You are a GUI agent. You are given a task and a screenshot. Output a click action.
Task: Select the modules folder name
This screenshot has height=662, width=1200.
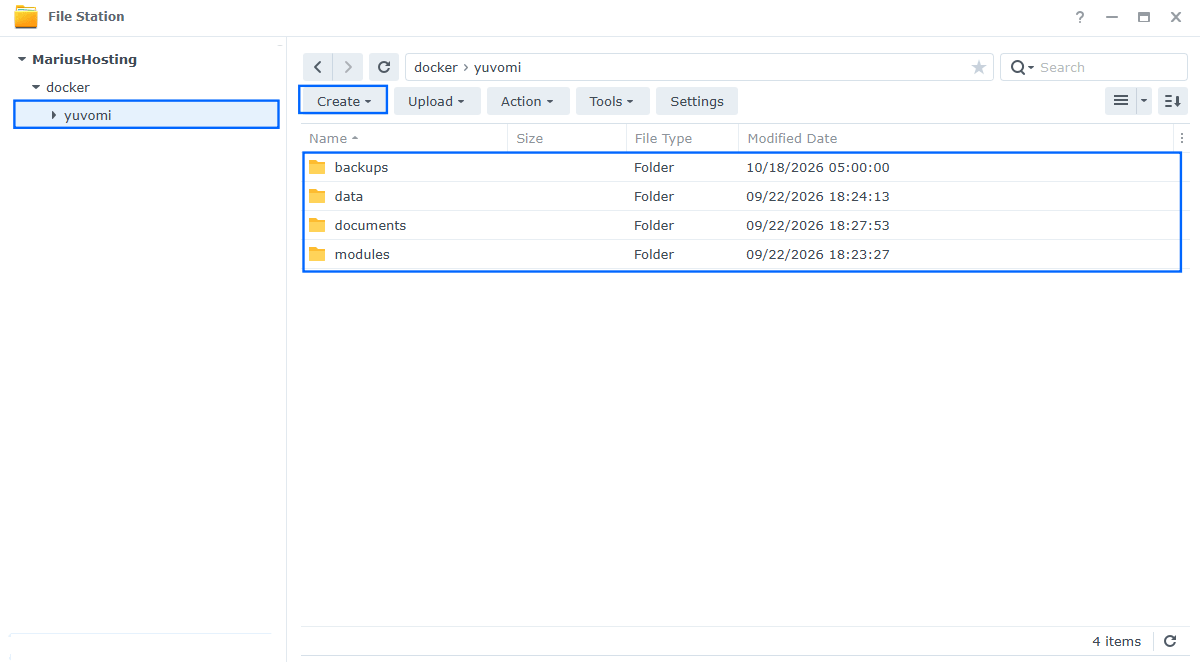pos(362,254)
